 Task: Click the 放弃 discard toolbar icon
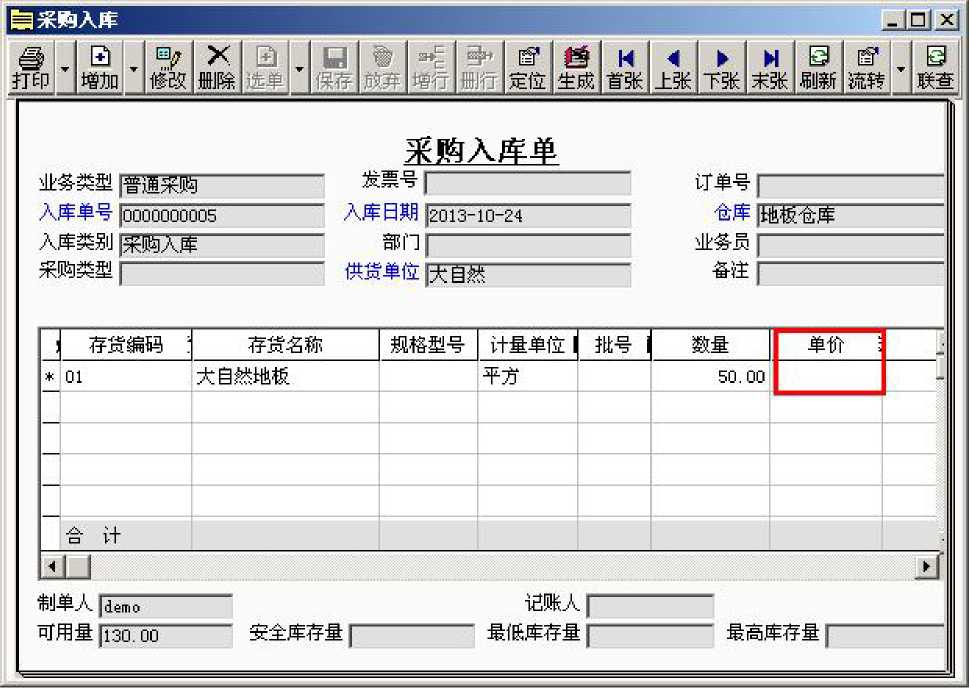[x=383, y=67]
